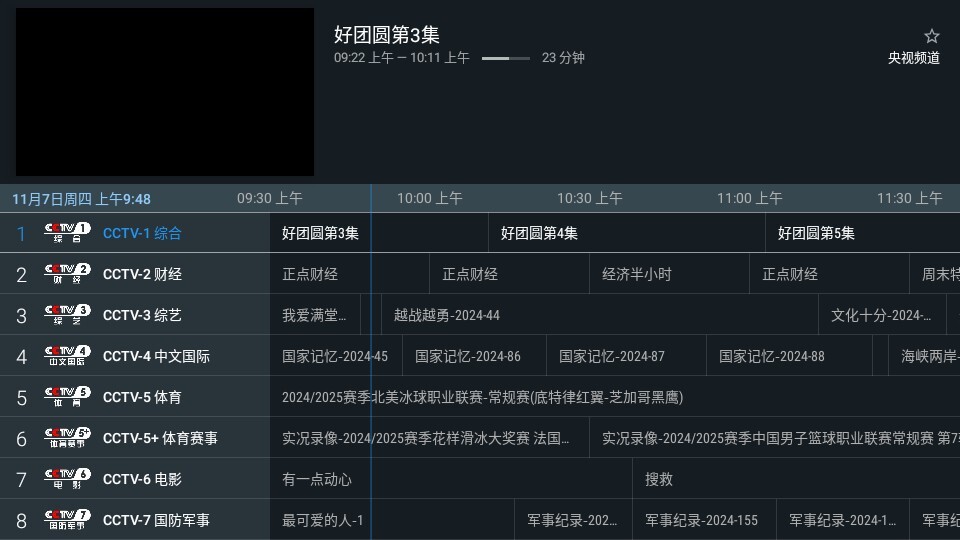Click the CCTV-5+ 体育赛事 channel logo
Viewport: 960px width, 540px height.
point(67,438)
